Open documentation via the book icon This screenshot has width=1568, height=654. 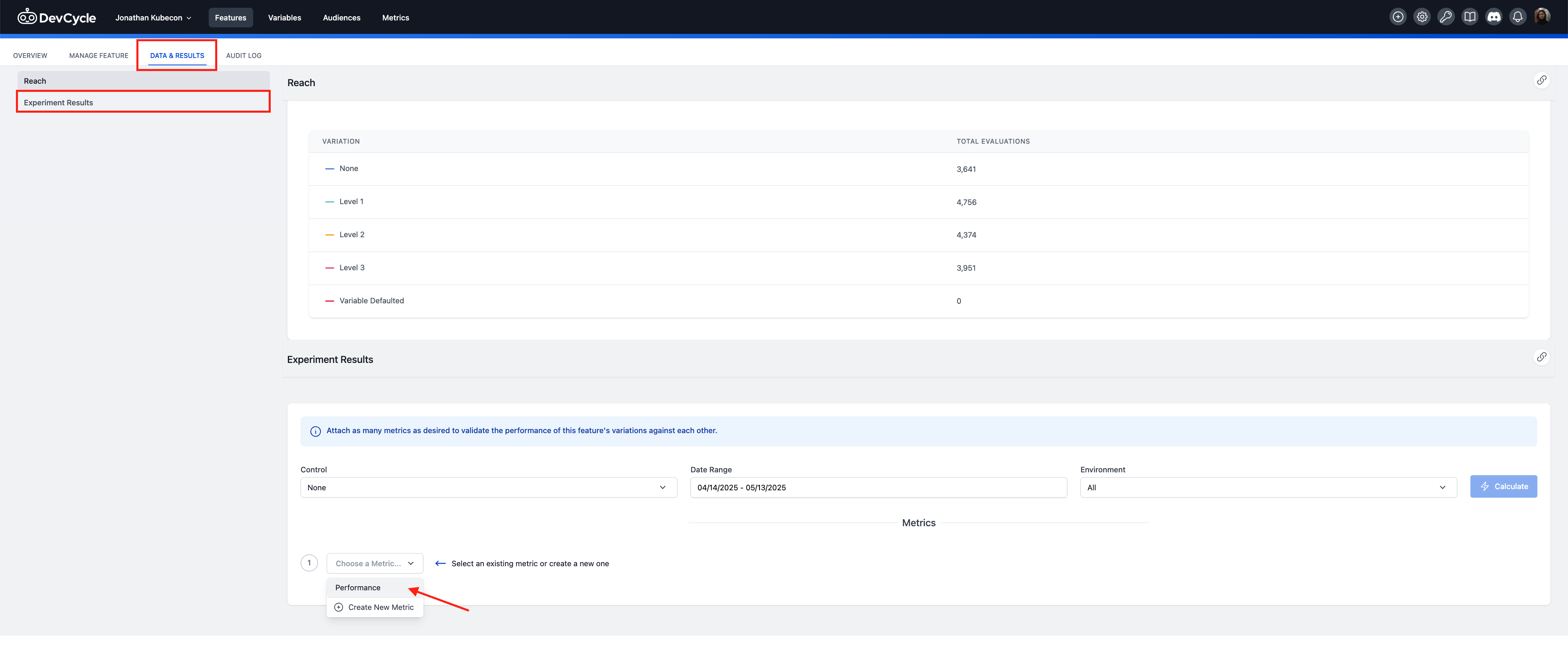tap(1470, 16)
